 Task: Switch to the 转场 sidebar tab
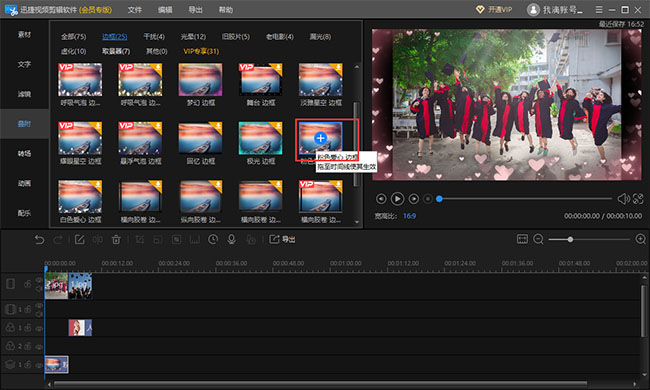tap(24, 153)
